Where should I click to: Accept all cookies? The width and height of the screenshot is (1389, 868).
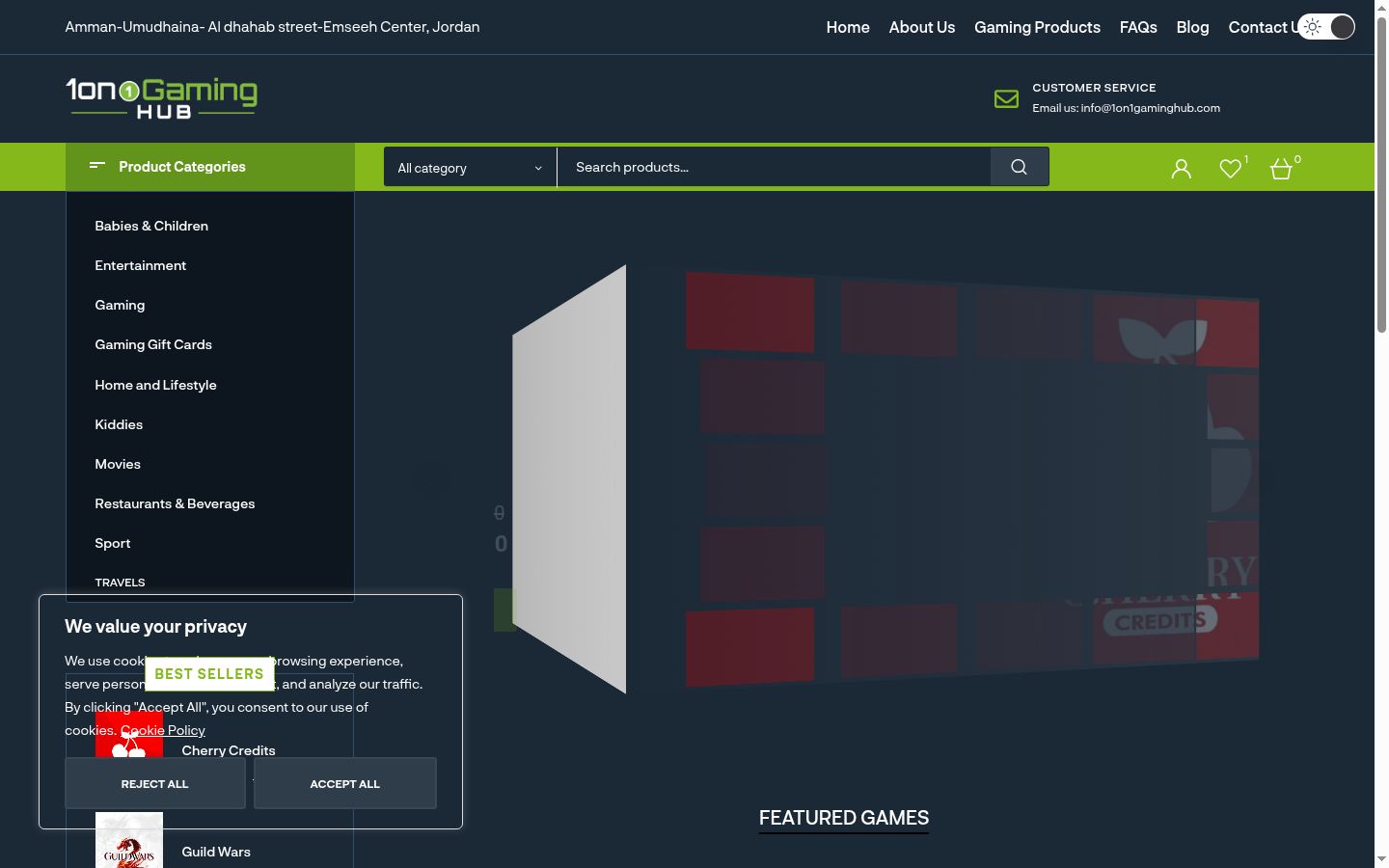(x=345, y=783)
